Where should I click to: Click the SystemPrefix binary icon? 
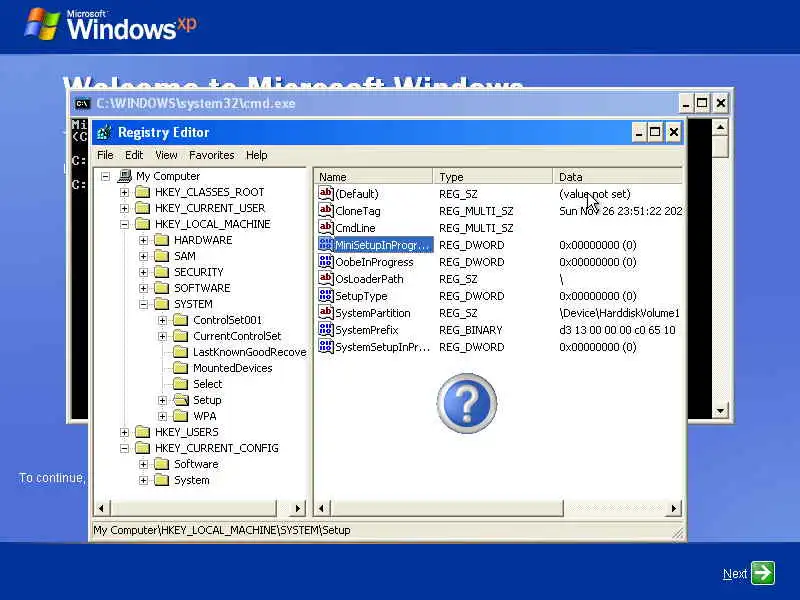point(326,329)
